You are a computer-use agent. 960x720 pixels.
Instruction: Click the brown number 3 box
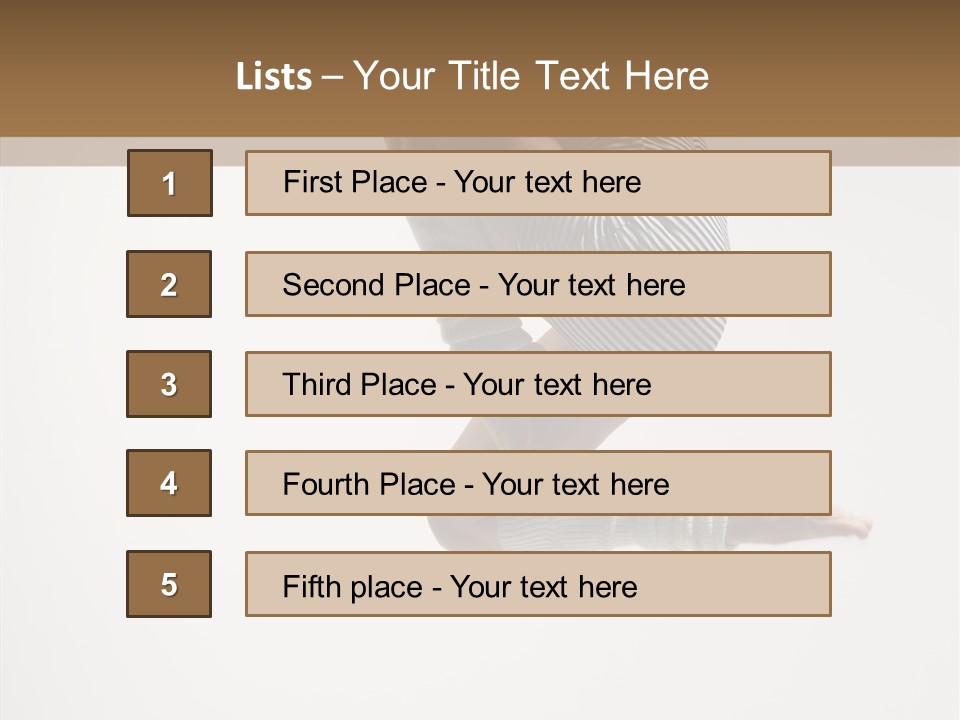click(x=169, y=384)
